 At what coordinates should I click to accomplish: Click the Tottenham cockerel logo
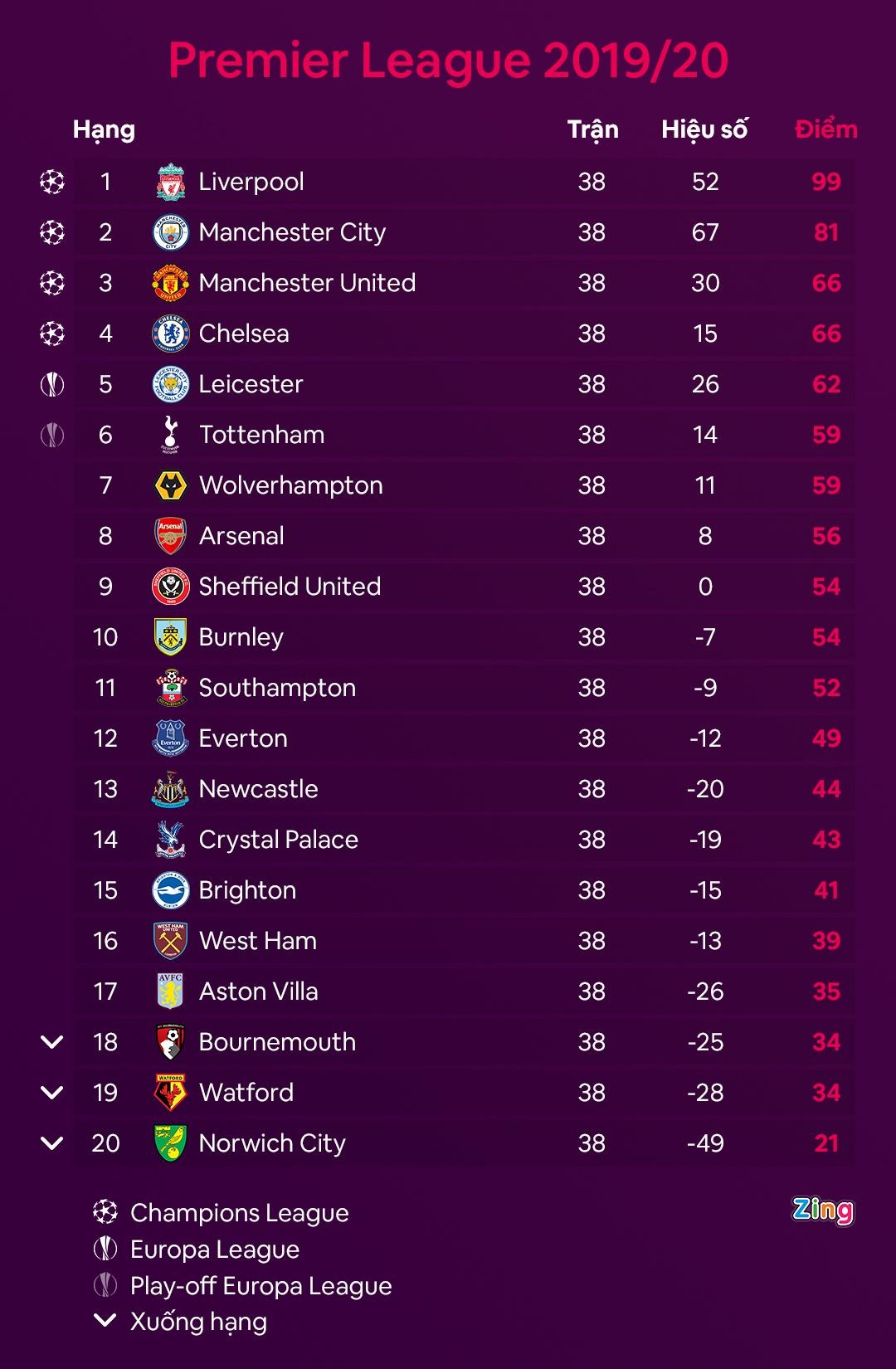pyautogui.click(x=171, y=435)
